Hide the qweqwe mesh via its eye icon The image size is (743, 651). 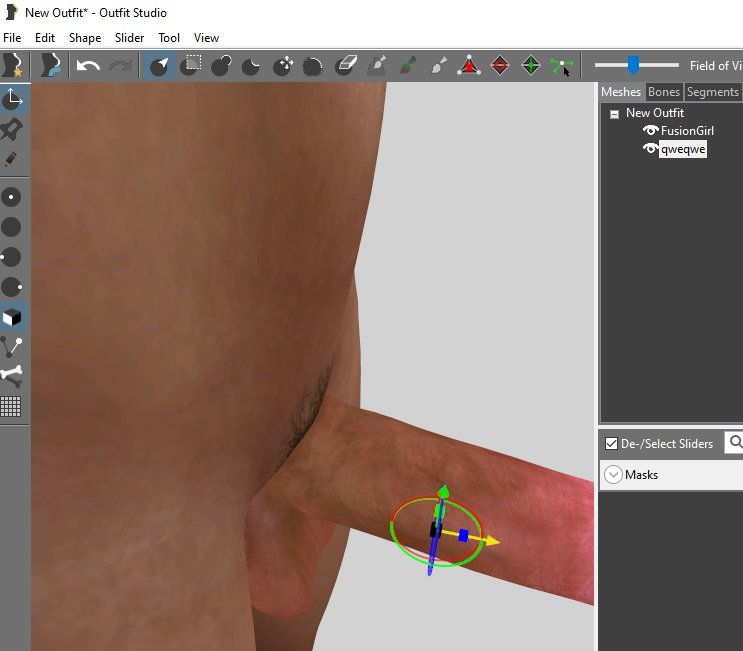tap(650, 149)
